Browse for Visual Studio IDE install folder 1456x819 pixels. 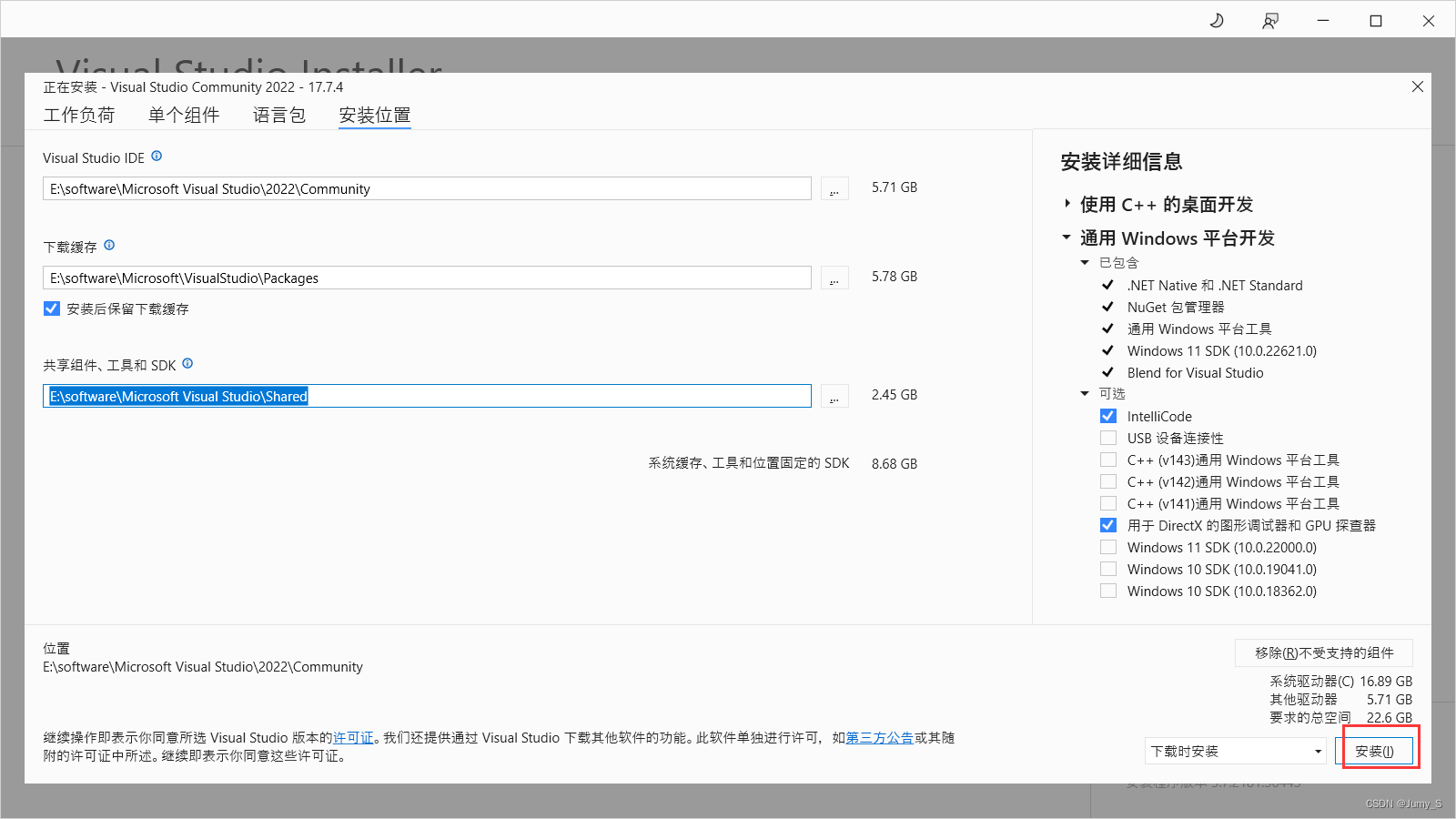coord(834,188)
